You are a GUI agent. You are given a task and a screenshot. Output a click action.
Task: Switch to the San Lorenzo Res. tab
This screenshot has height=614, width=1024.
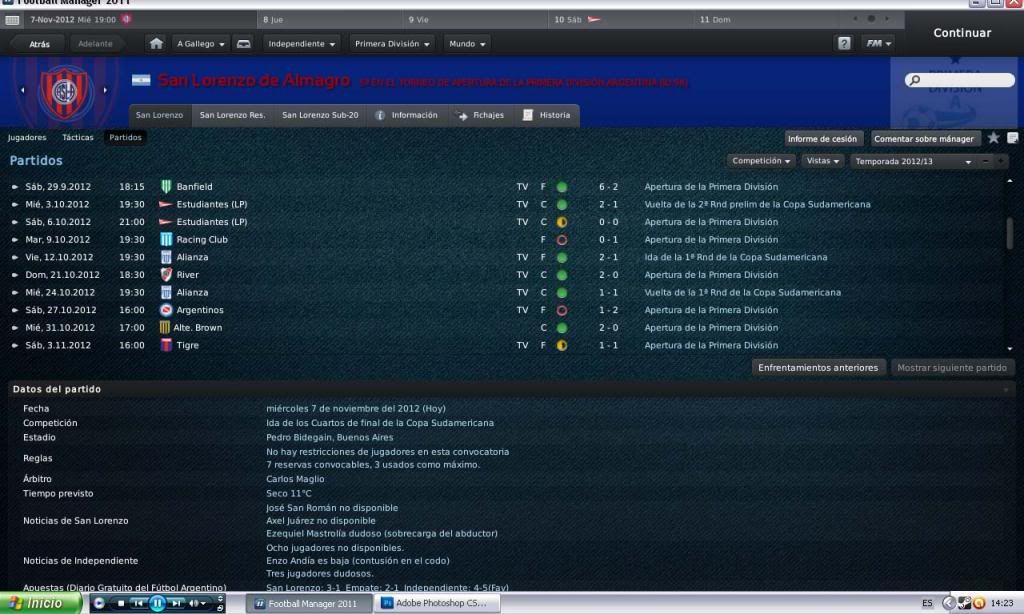tap(232, 116)
